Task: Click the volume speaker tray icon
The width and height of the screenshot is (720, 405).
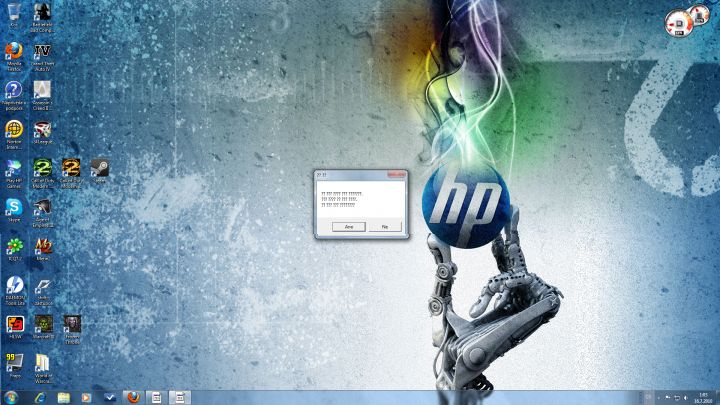Action: pos(685,398)
